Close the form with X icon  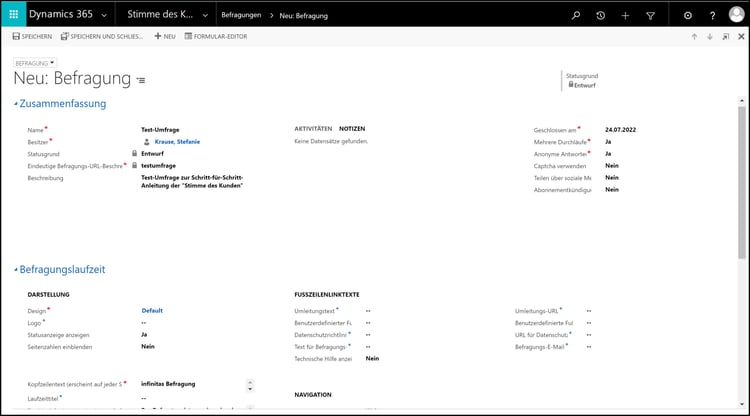(741, 36)
